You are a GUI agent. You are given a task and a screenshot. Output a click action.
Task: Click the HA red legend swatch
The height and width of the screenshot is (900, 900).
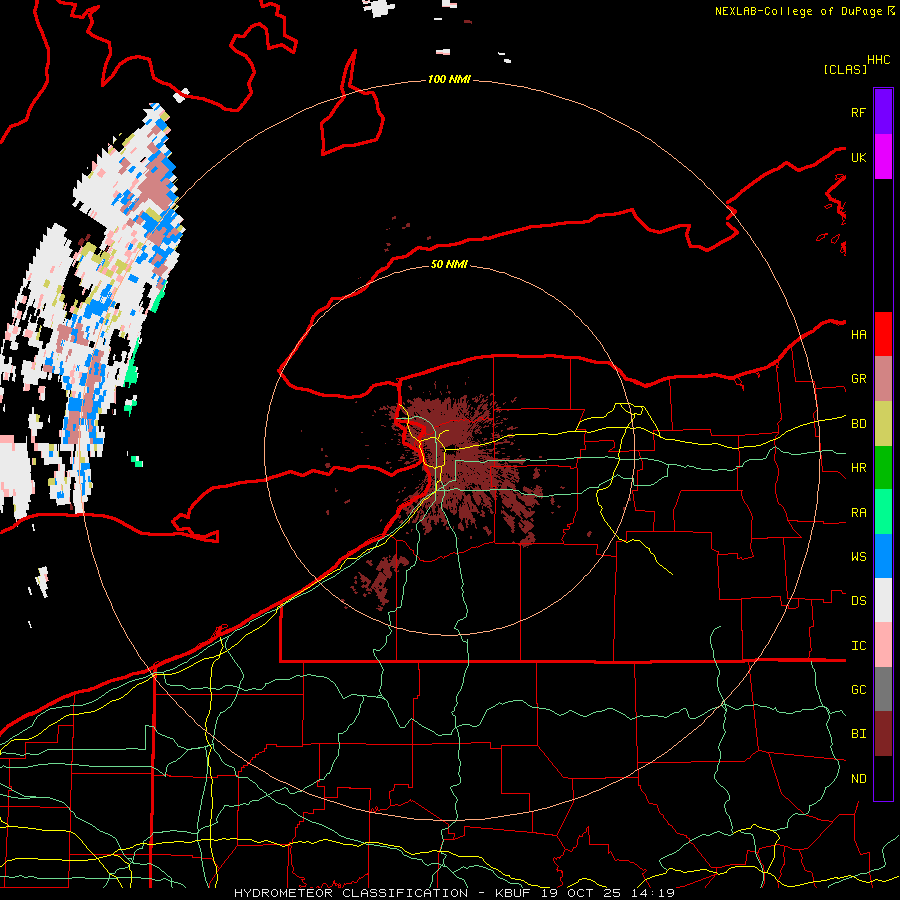[x=883, y=334]
